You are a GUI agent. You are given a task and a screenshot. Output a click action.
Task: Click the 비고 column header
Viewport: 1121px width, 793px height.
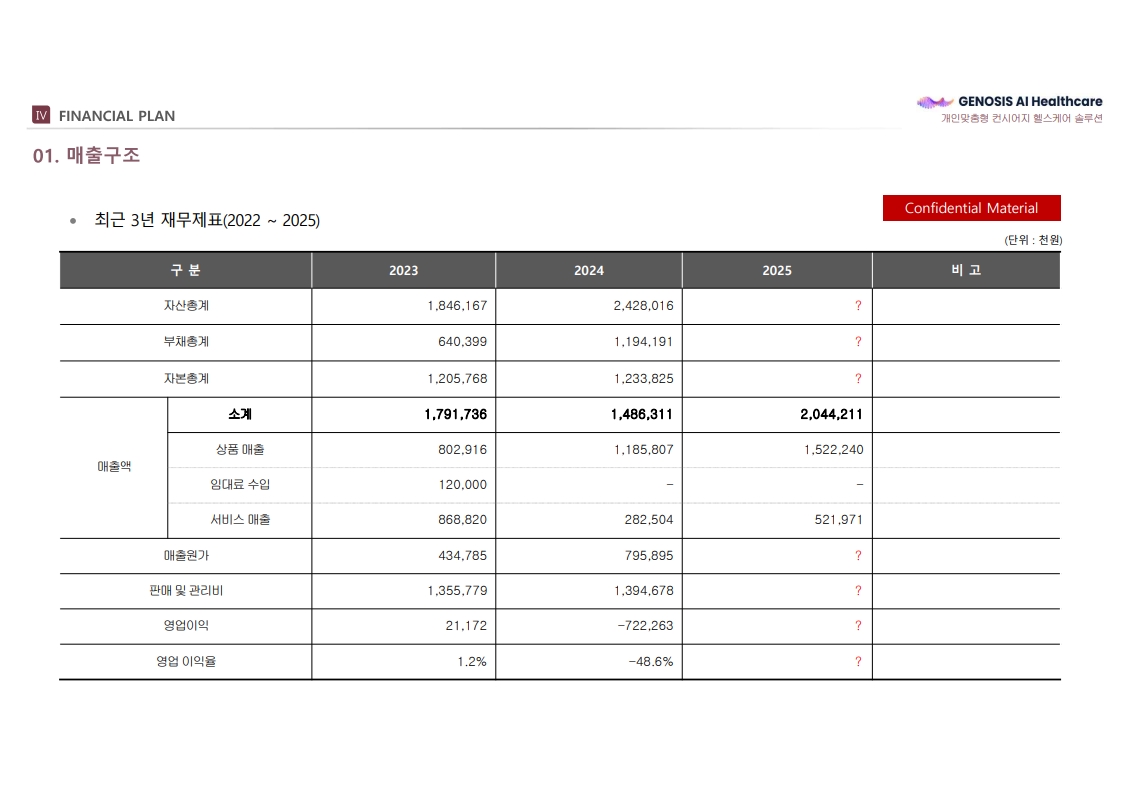pyautogui.click(x=966, y=270)
